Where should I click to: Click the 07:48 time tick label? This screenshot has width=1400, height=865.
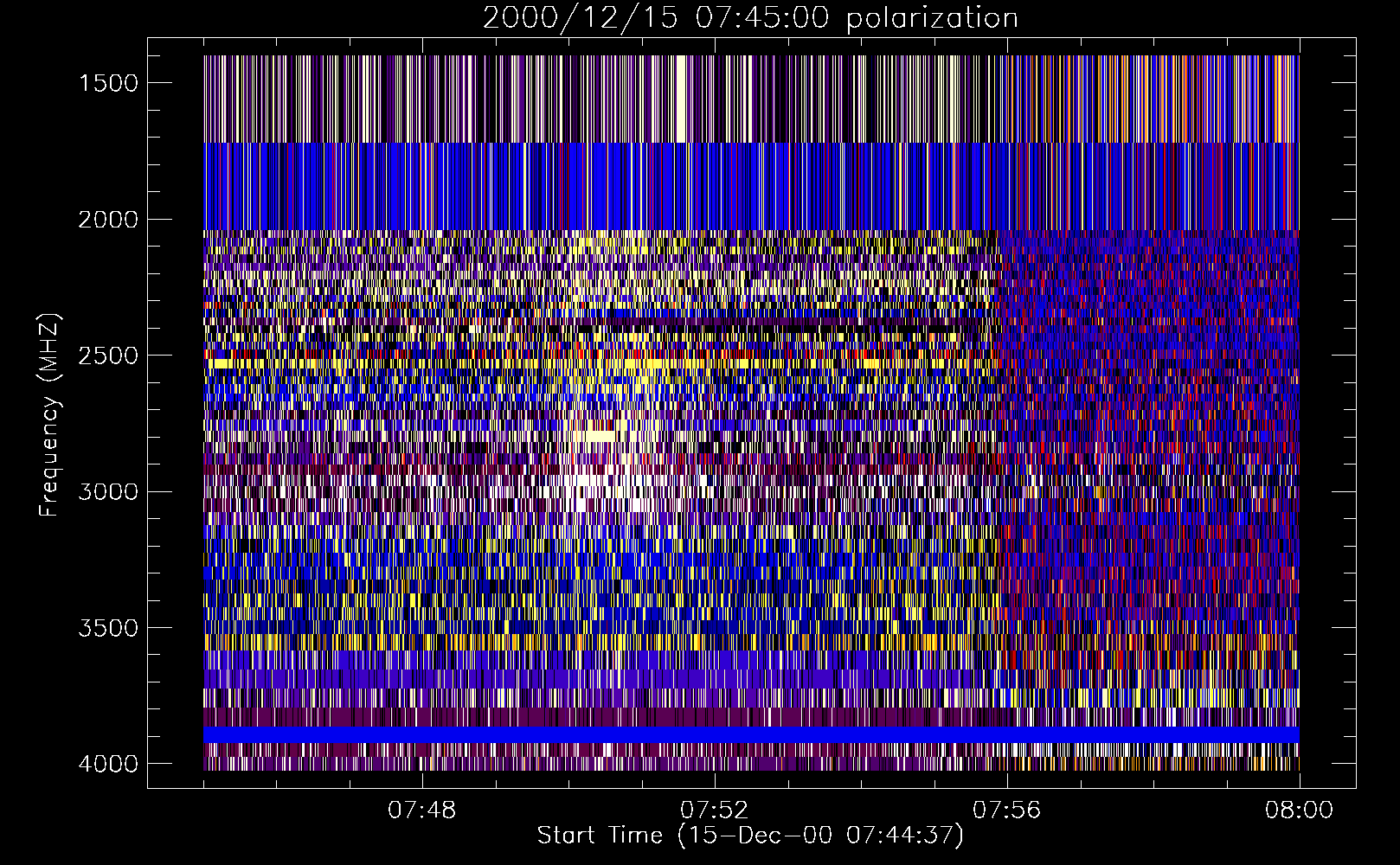(x=422, y=811)
